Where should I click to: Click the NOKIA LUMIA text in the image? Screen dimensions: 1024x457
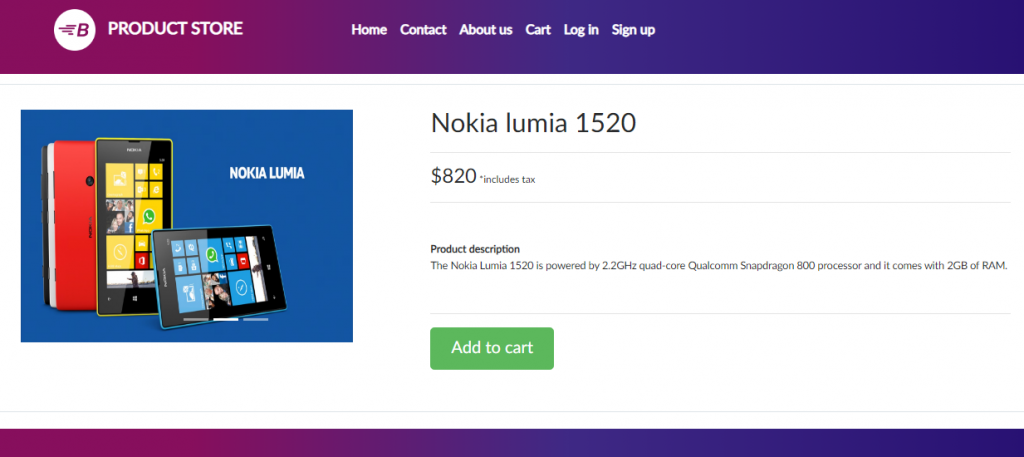pyautogui.click(x=267, y=173)
